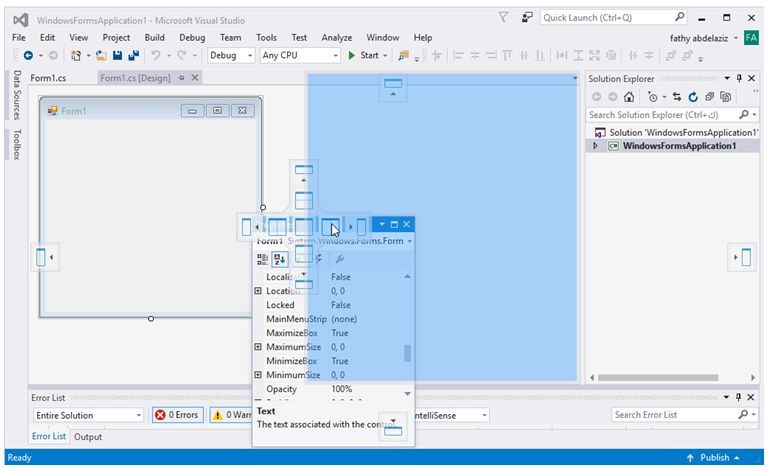Screen dimensions: 768x467
Task: Click the FA user avatar badge
Action: 751,38
